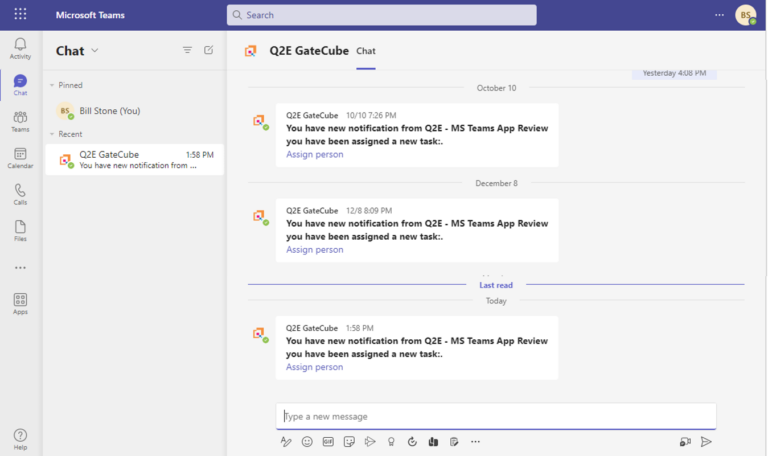768x456 pixels.
Task: Open the Q2E GateCube recent chat
Action: pos(135,160)
